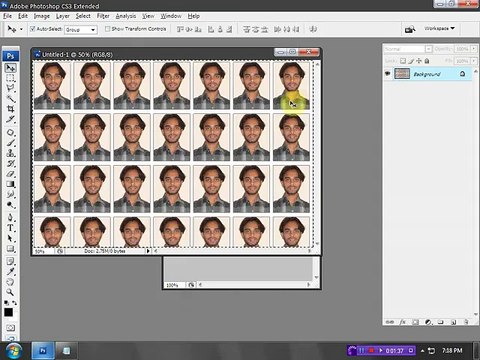This screenshot has height=360, width=480.
Task: Select the Clone Stamp tool
Action: pos(10,153)
